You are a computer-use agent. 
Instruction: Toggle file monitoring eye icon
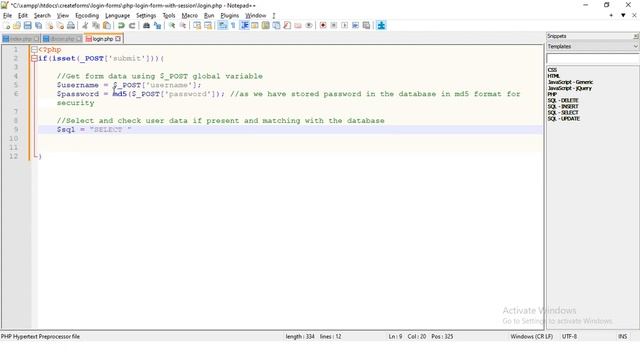(309, 25)
